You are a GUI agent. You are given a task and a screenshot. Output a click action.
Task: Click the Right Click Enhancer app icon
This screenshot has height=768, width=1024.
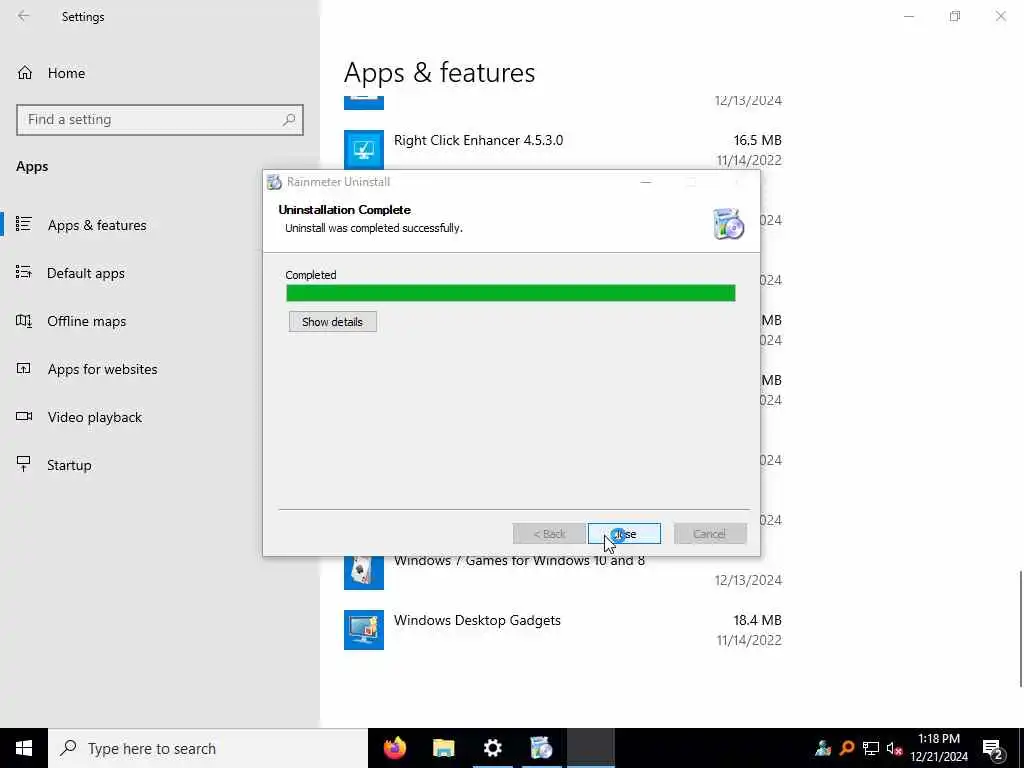click(x=364, y=150)
